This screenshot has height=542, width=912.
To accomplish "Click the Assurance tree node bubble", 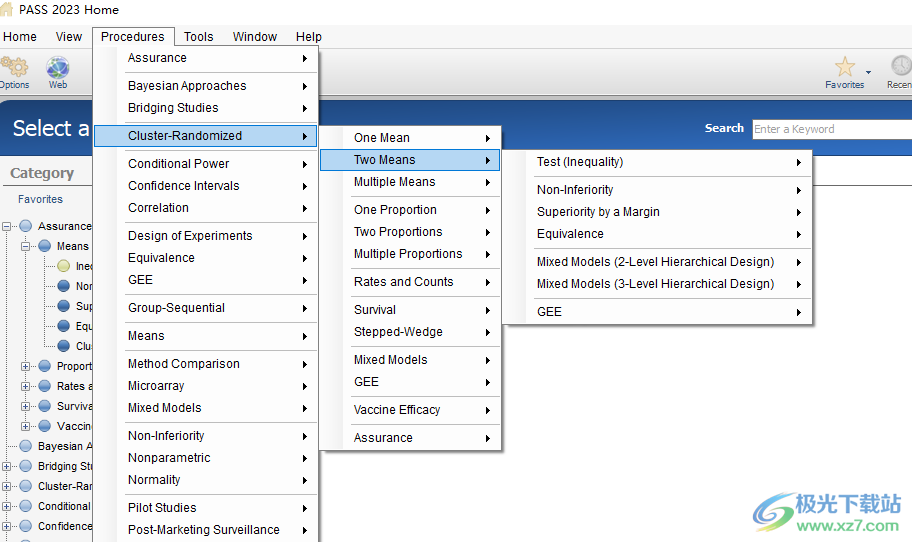I will (26, 226).
